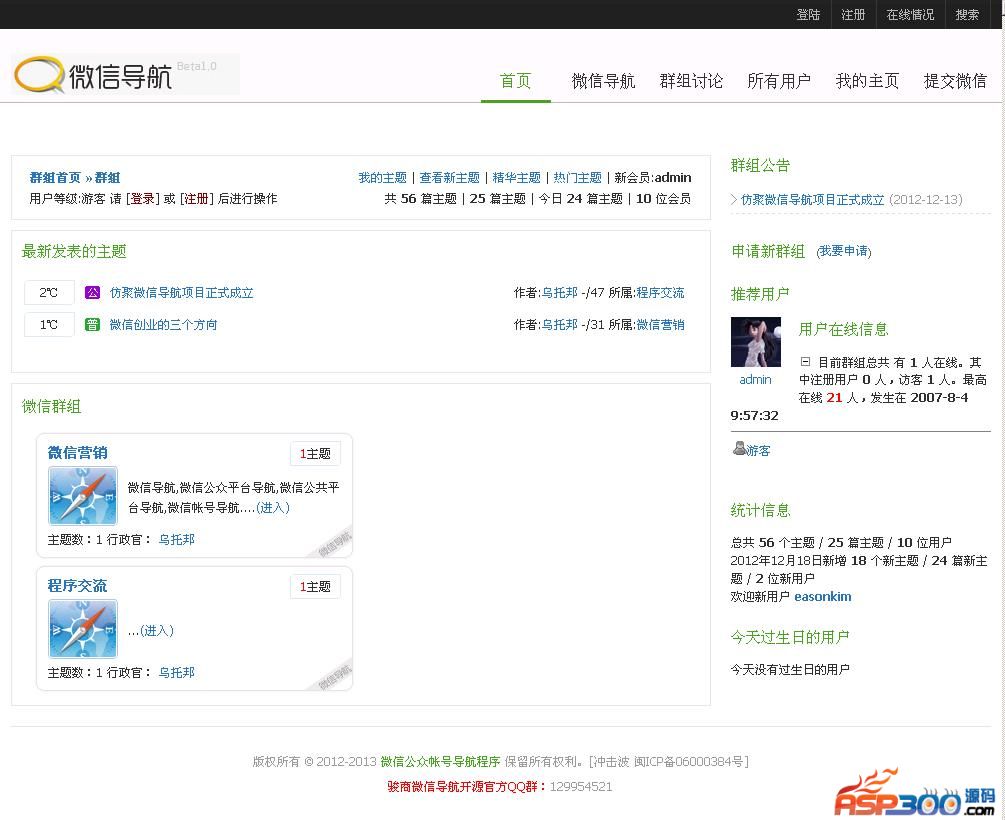Open the 群组讨论 nav tab

pos(691,81)
